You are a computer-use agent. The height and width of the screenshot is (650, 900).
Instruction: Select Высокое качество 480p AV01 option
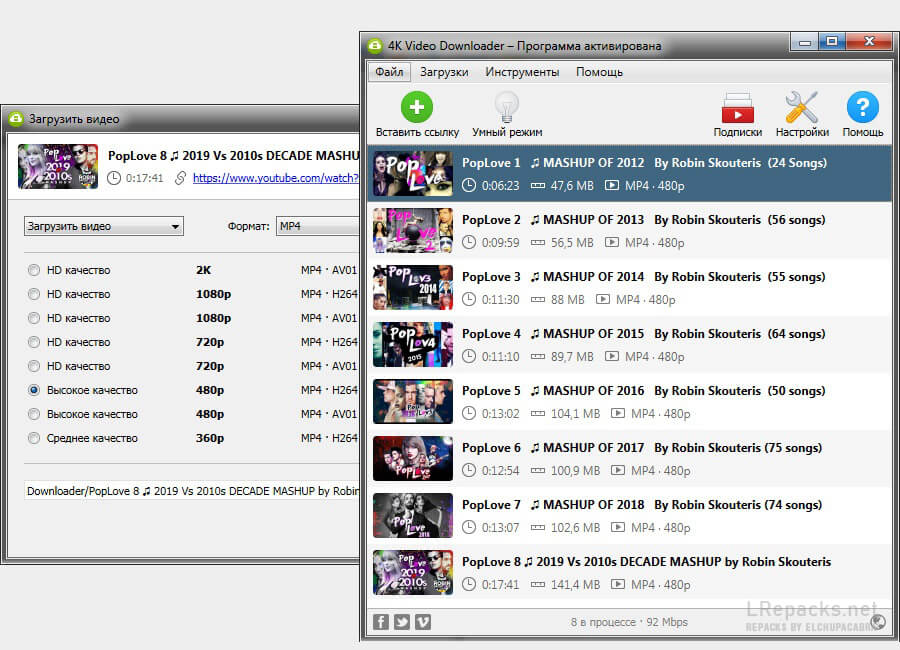(x=34, y=414)
